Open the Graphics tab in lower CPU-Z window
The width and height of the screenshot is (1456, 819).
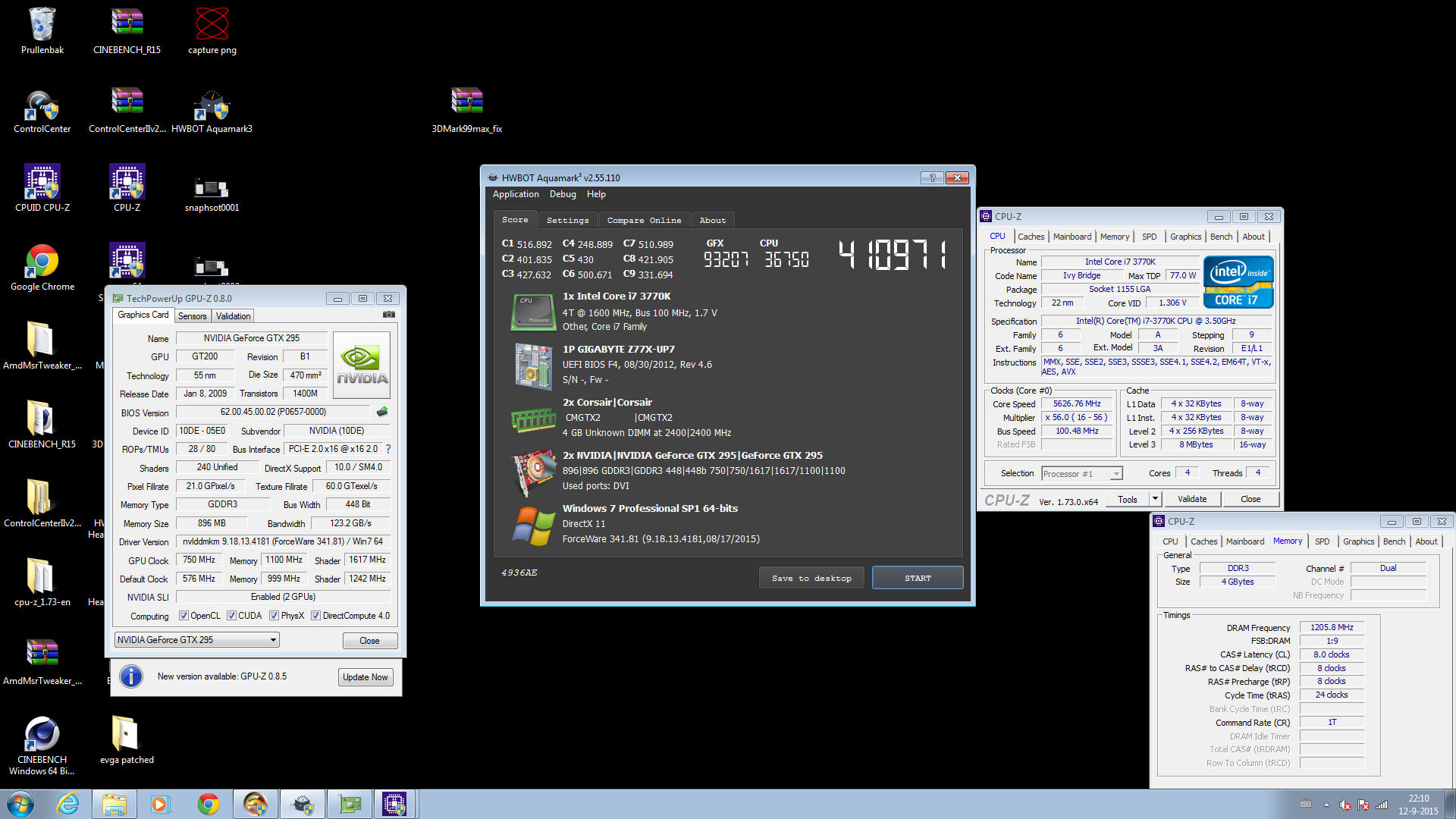1358,541
